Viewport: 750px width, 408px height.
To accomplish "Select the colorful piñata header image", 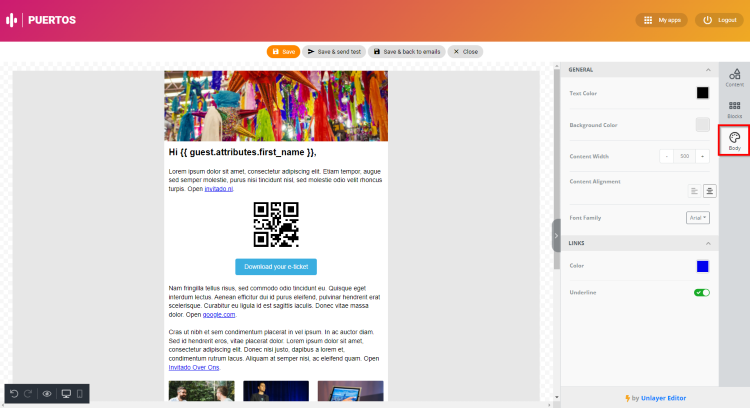I will (x=276, y=106).
